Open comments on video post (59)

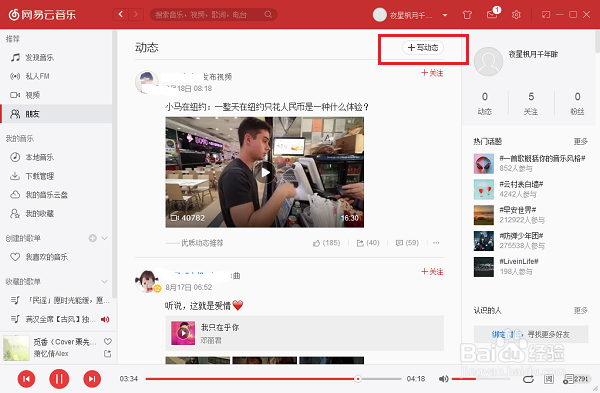coord(407,243)
